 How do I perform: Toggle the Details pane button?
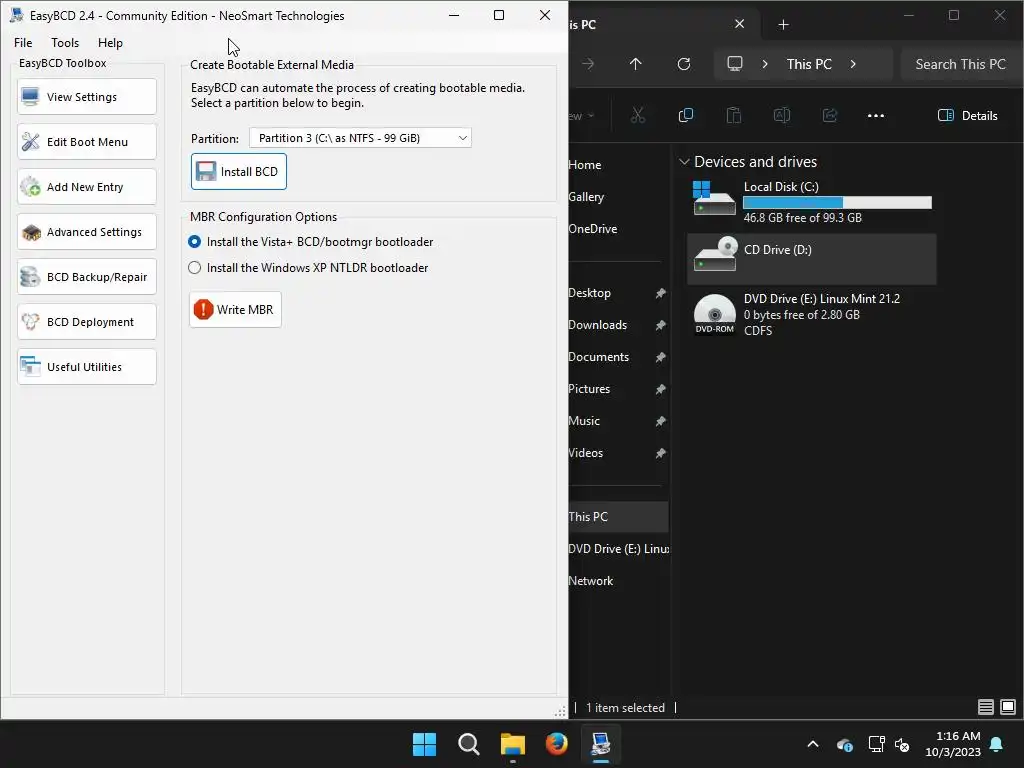tap(967, 116)
